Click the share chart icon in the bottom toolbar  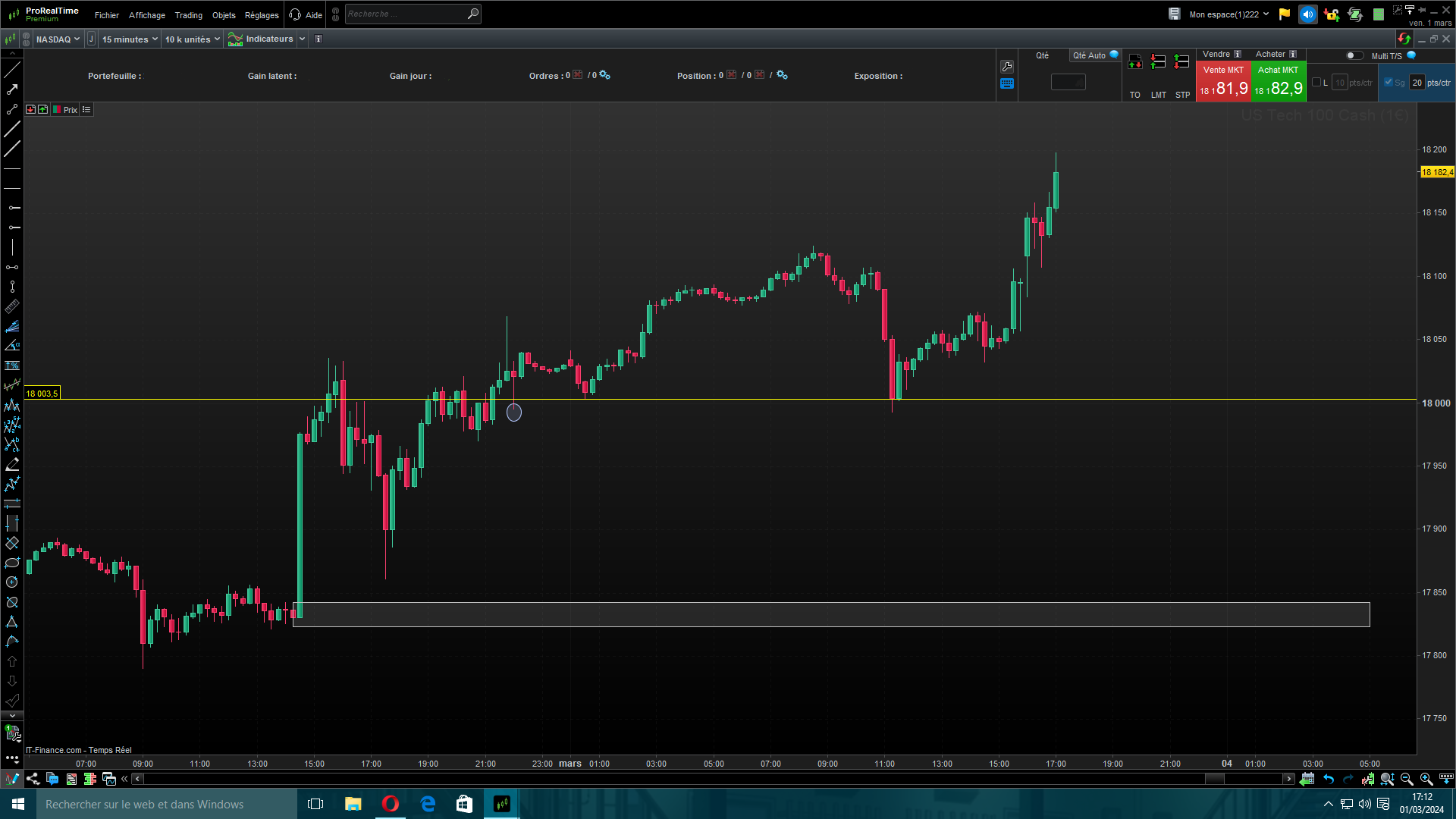(33, 779)
